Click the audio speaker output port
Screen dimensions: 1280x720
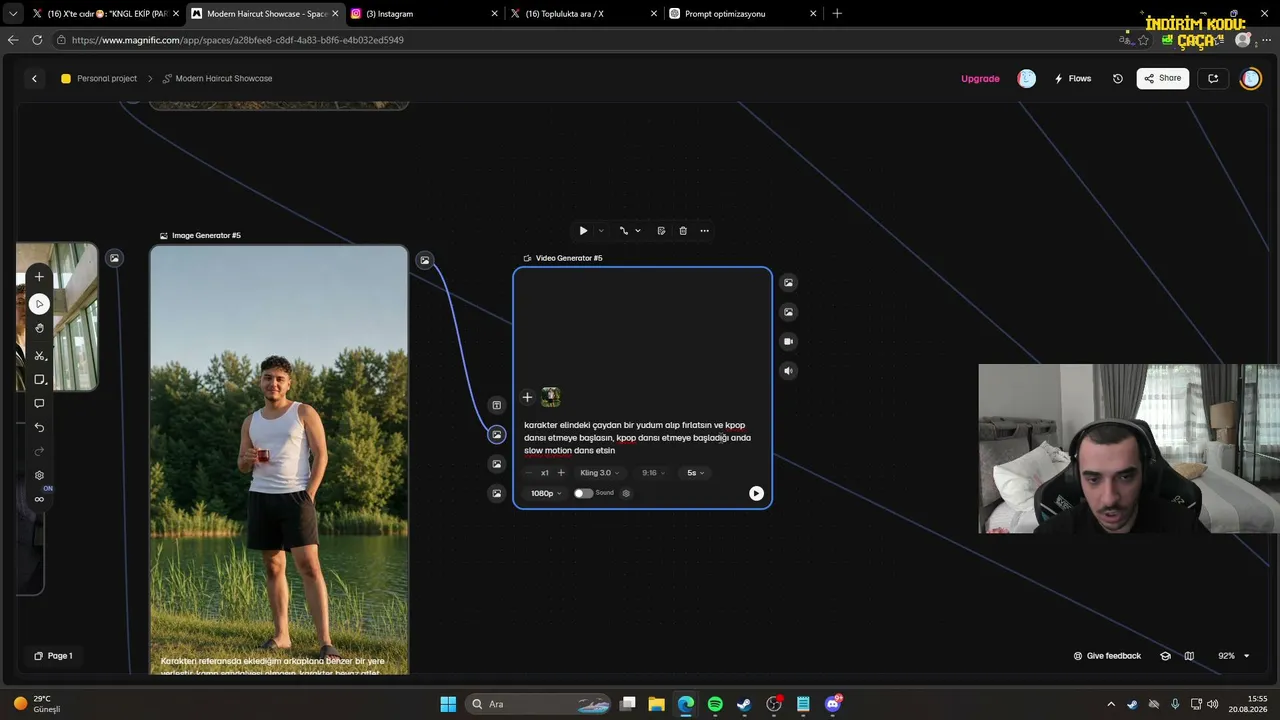click(788, 371)
